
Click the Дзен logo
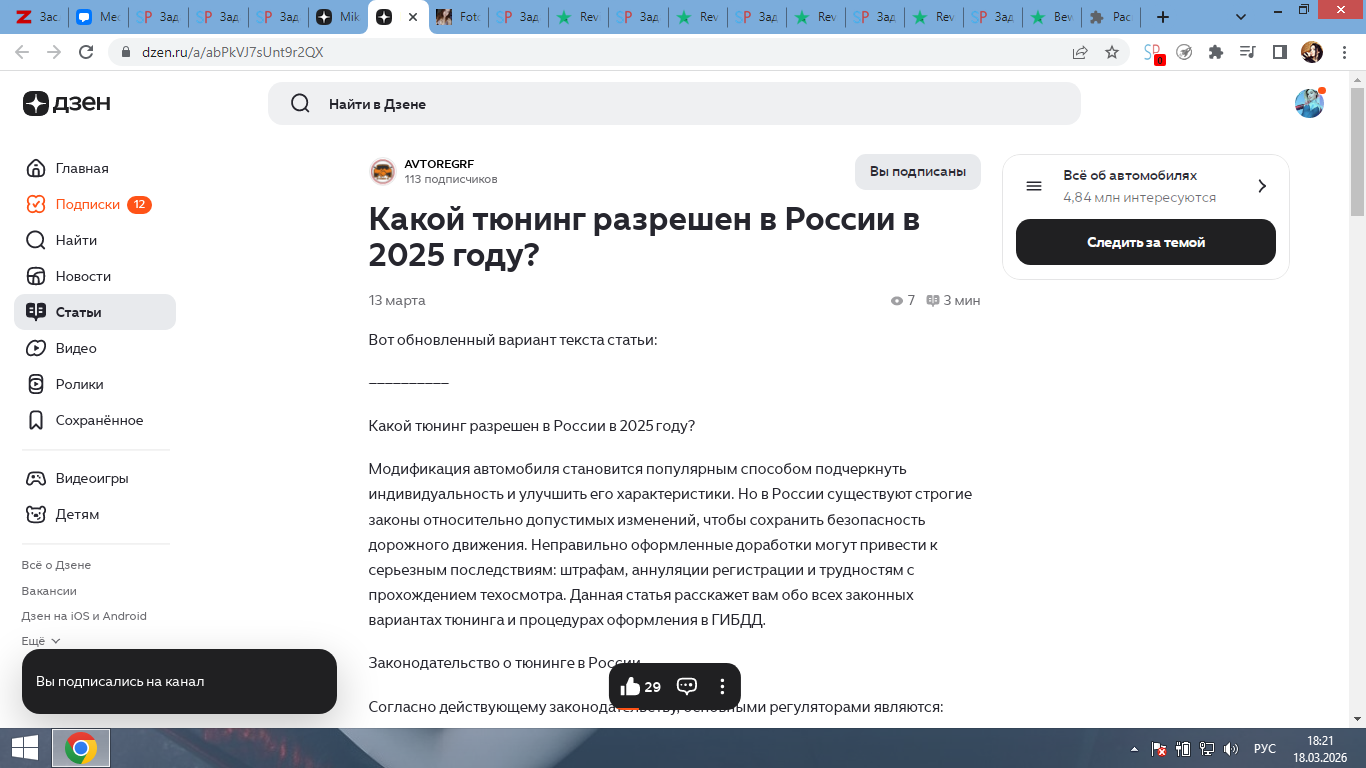[67, 103]
